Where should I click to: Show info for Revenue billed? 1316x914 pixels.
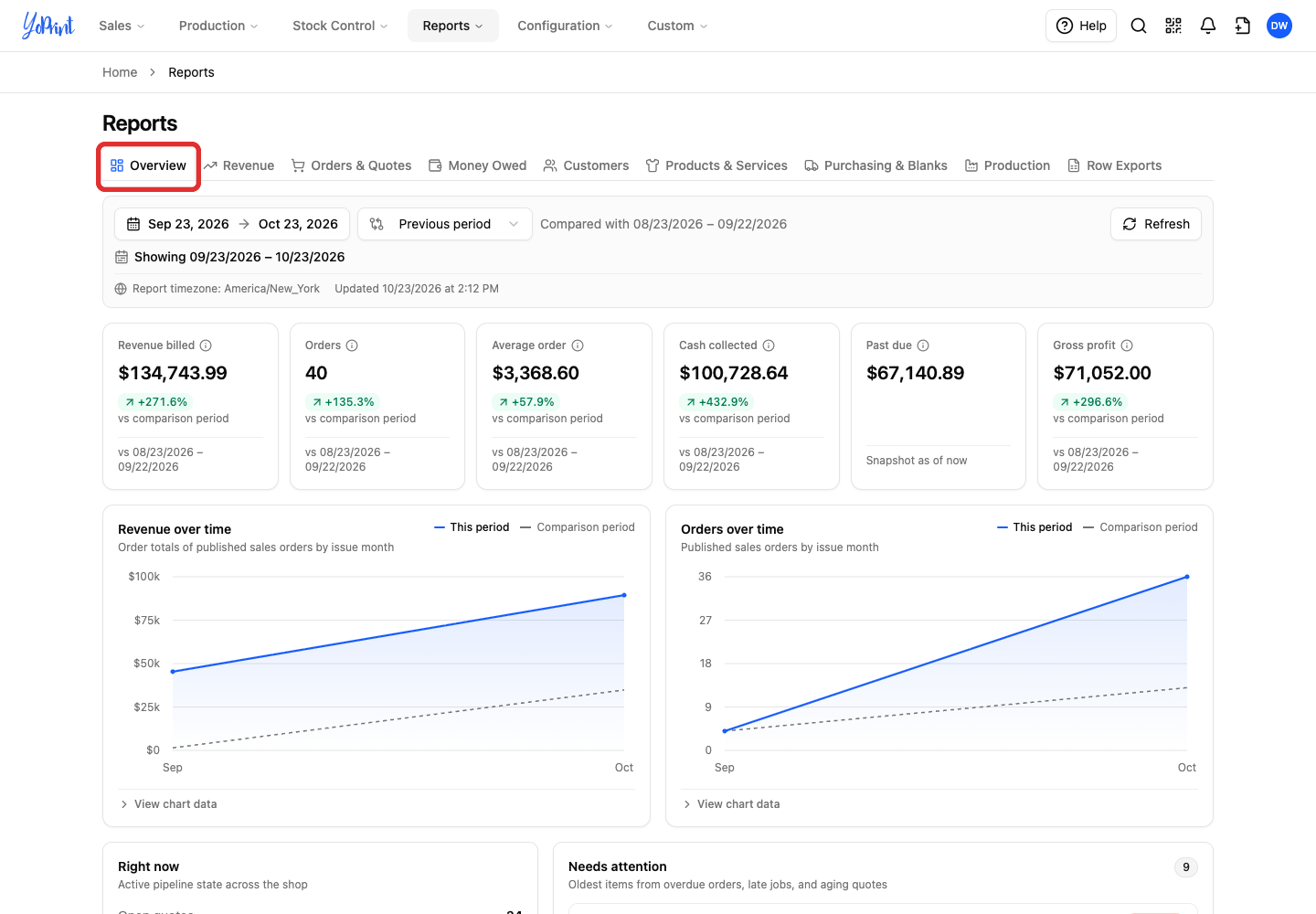coord(206,345)
